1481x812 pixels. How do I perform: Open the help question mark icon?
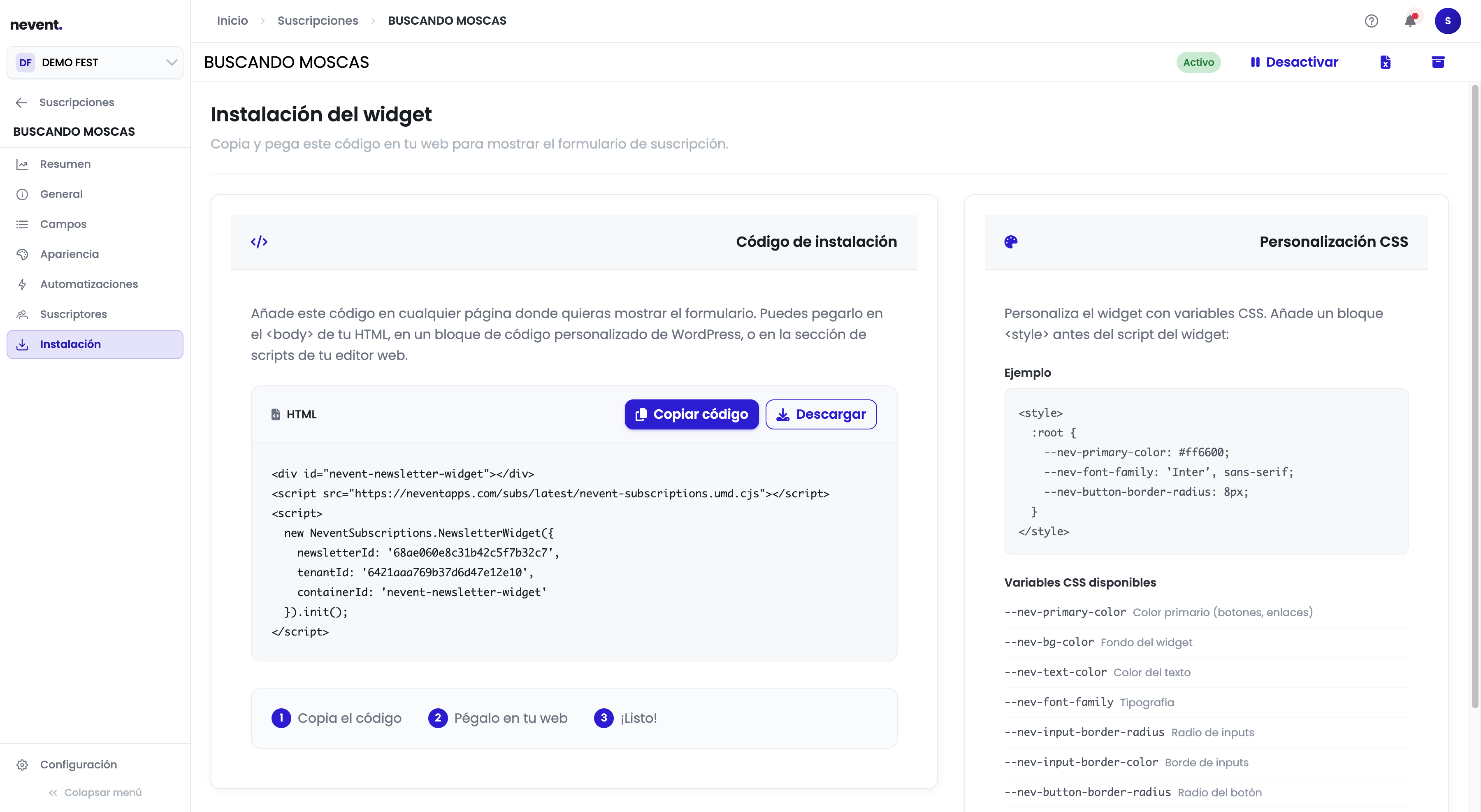click(1371, 21)
